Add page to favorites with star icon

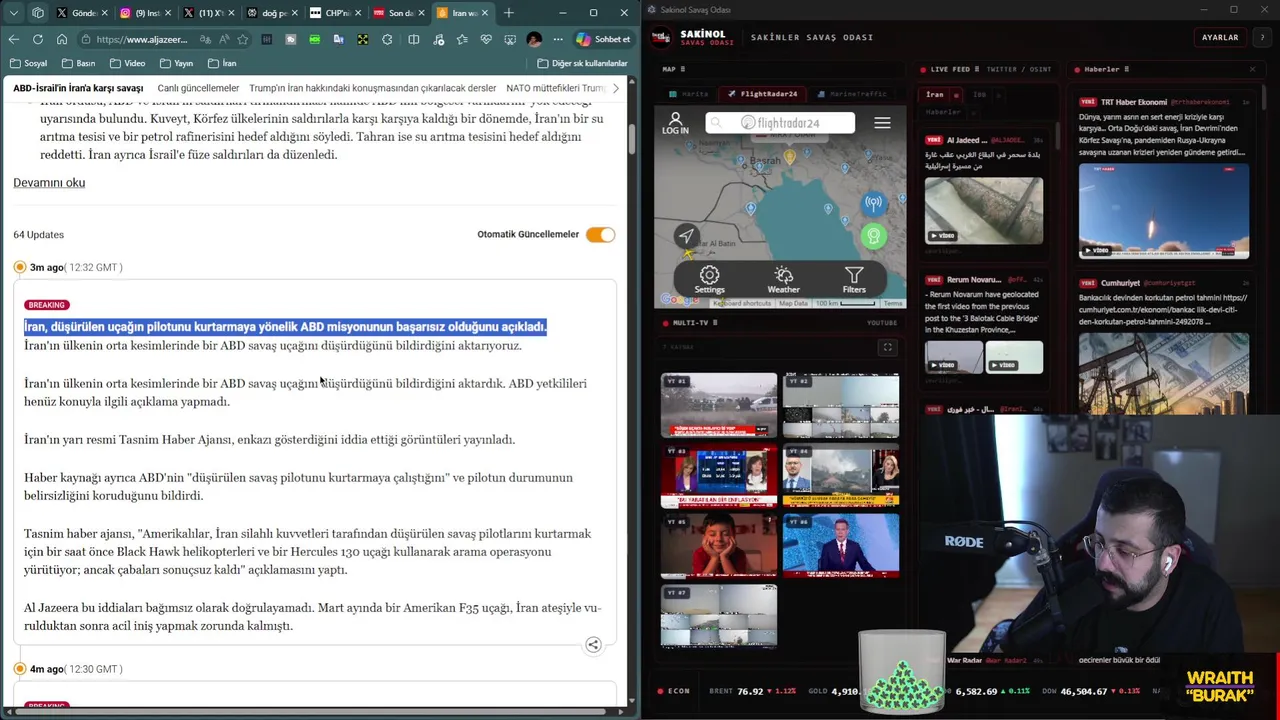click(242, 39)
